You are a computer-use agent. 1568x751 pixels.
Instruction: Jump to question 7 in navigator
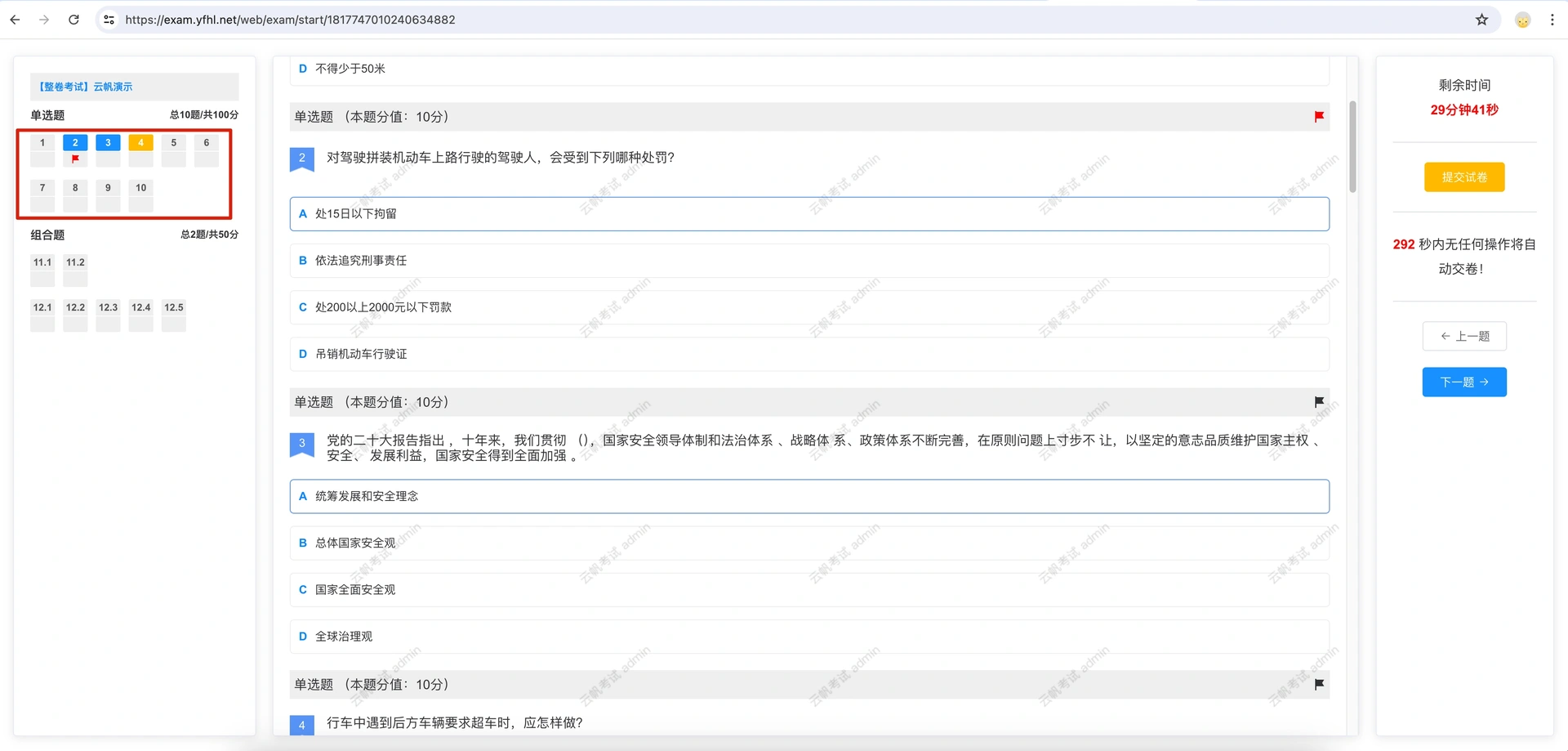pos(42,195)
